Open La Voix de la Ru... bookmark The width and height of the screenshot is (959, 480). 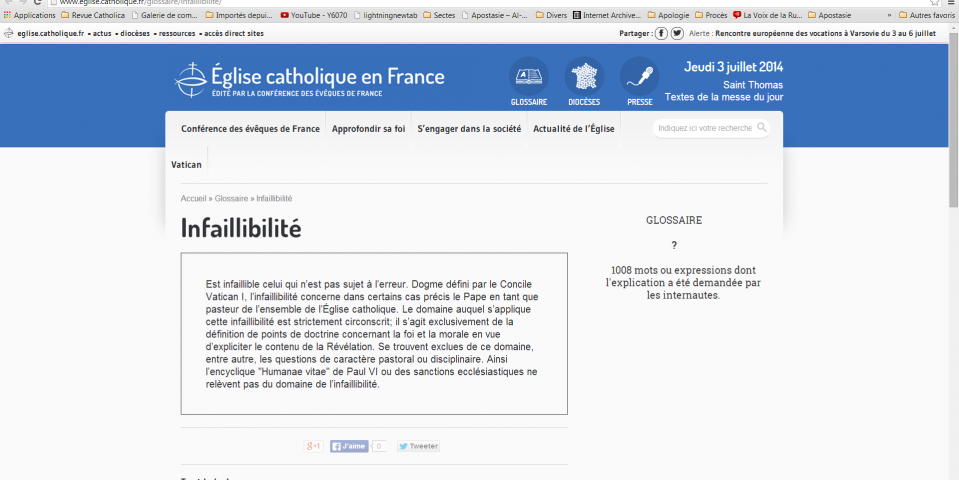[768, 15]
